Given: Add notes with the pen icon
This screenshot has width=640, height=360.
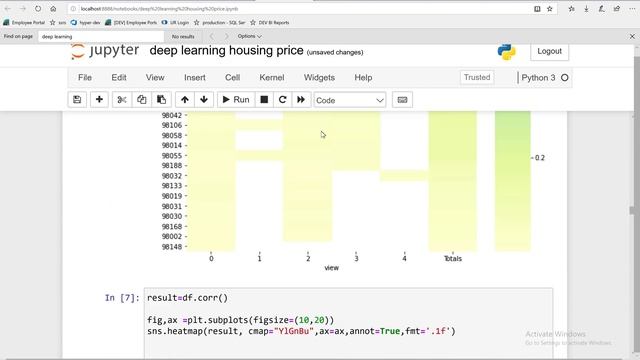Looking at the screenshot, I should (x=602, y=9).
